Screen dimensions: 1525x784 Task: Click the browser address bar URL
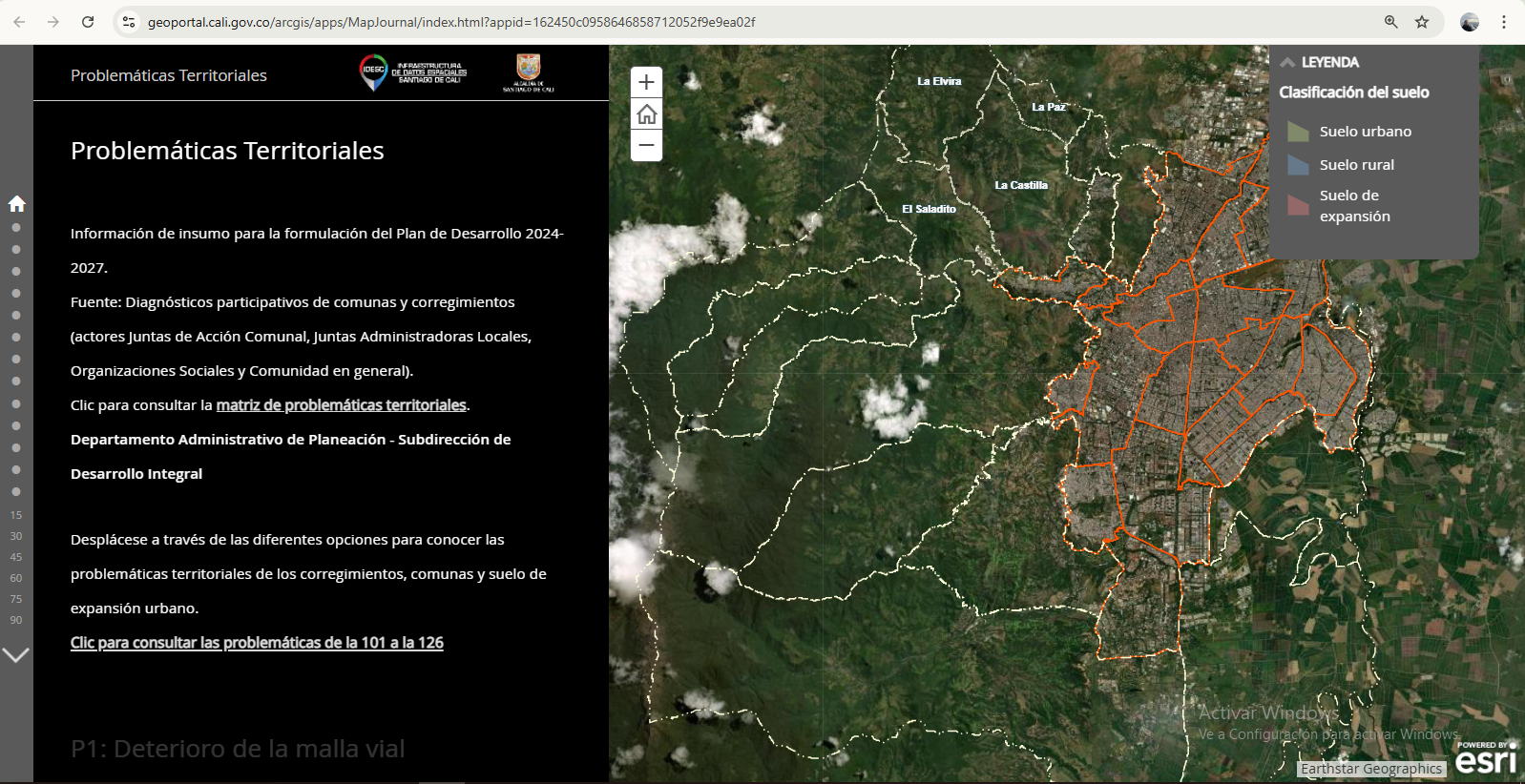[451, 22]
